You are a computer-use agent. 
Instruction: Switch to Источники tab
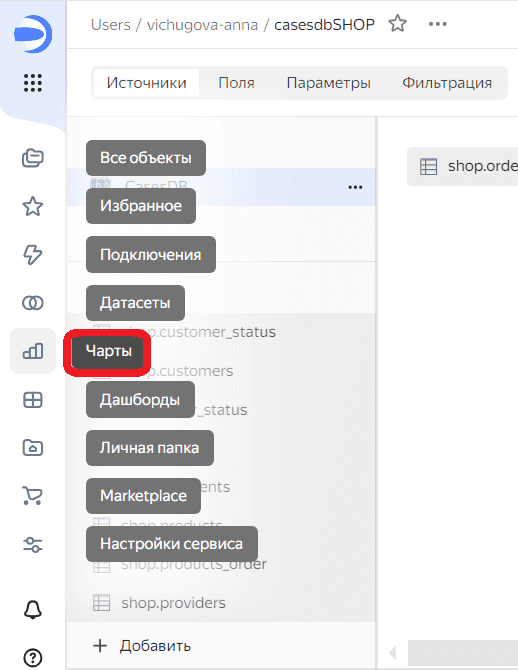click(147, 82)
